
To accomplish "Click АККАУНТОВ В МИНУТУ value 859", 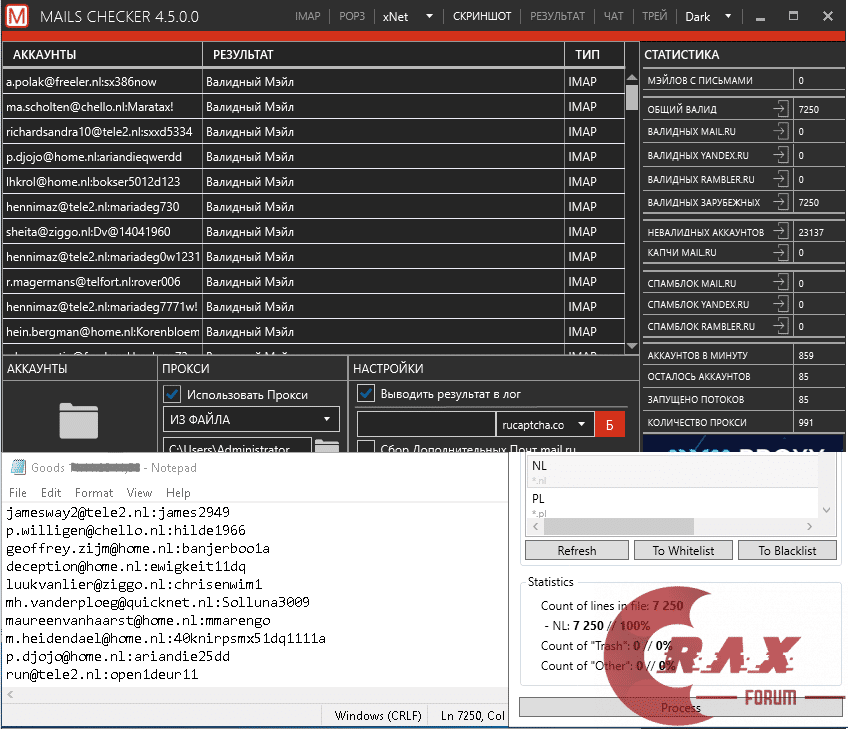I will [806, 355].
